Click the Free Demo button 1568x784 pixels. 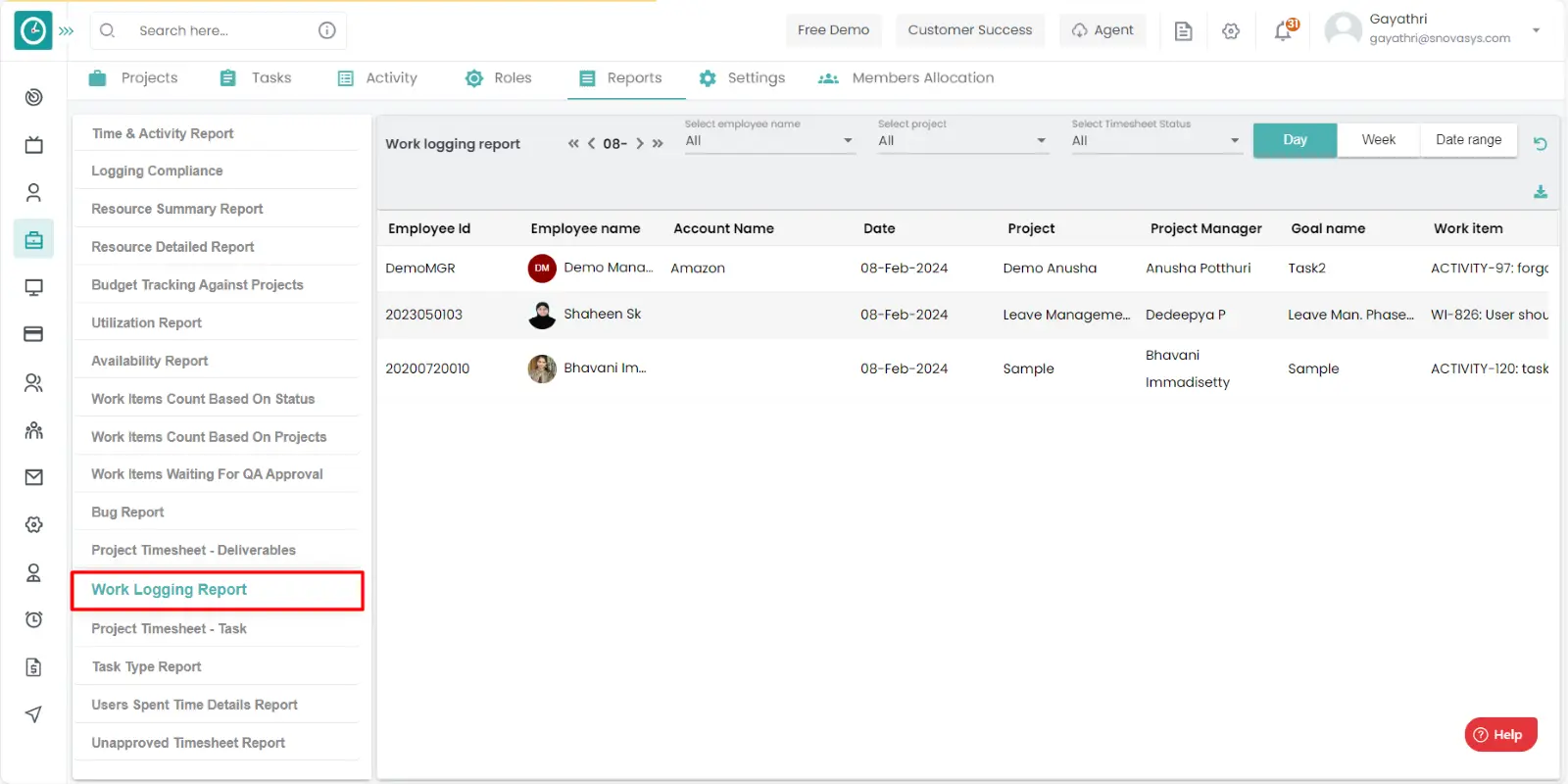[x=833, y=30]
